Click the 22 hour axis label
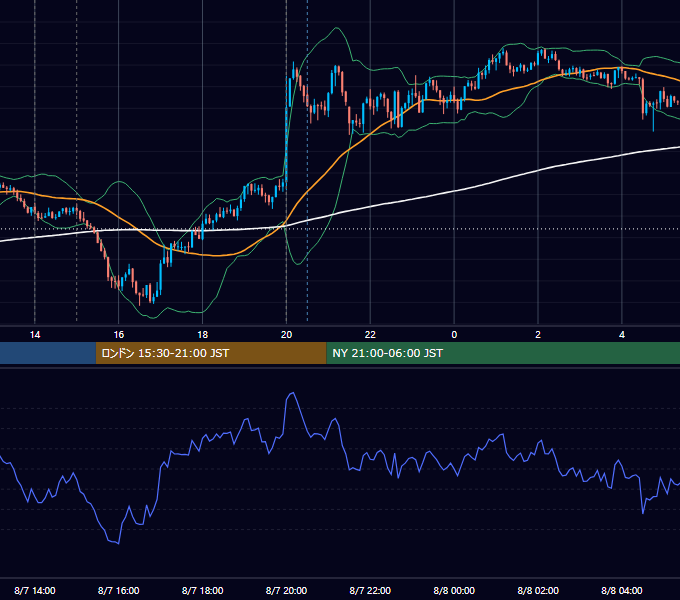Image resolution: width=680 pixels, height=600 pixels. click(370, 335)
